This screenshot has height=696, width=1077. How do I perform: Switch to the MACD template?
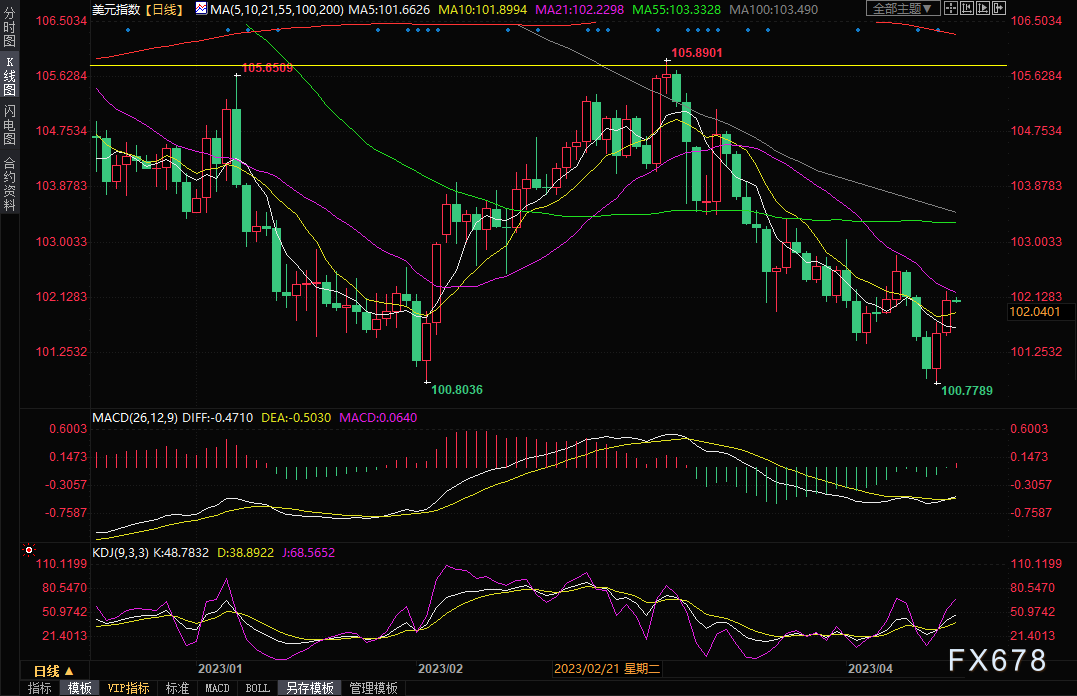tap(217, 688)
